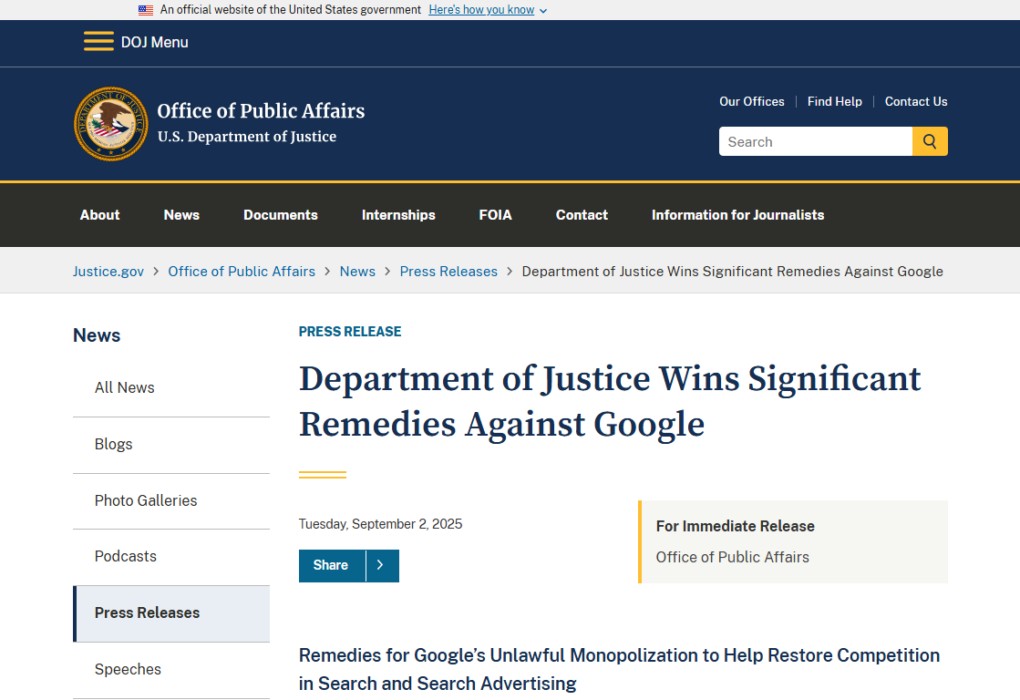
Task: Click the DOJ Menu label text
Action: click(154, 42)
